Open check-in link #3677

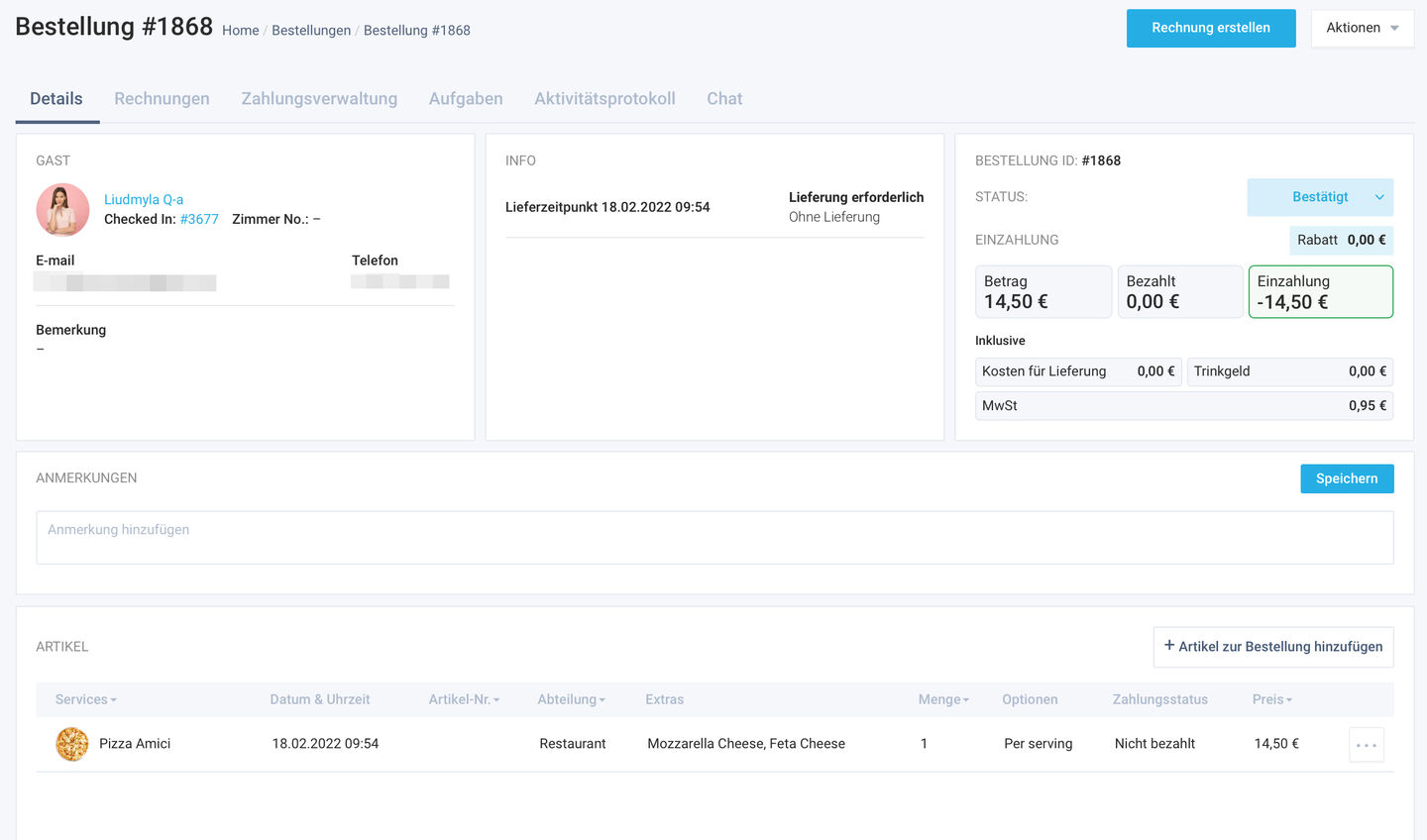[199, 219]
